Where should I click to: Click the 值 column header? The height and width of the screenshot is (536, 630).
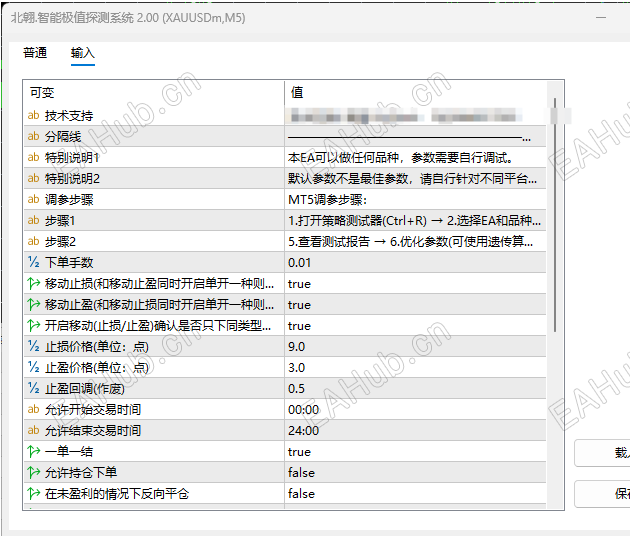pyautogui.click(x=297, y=92)
